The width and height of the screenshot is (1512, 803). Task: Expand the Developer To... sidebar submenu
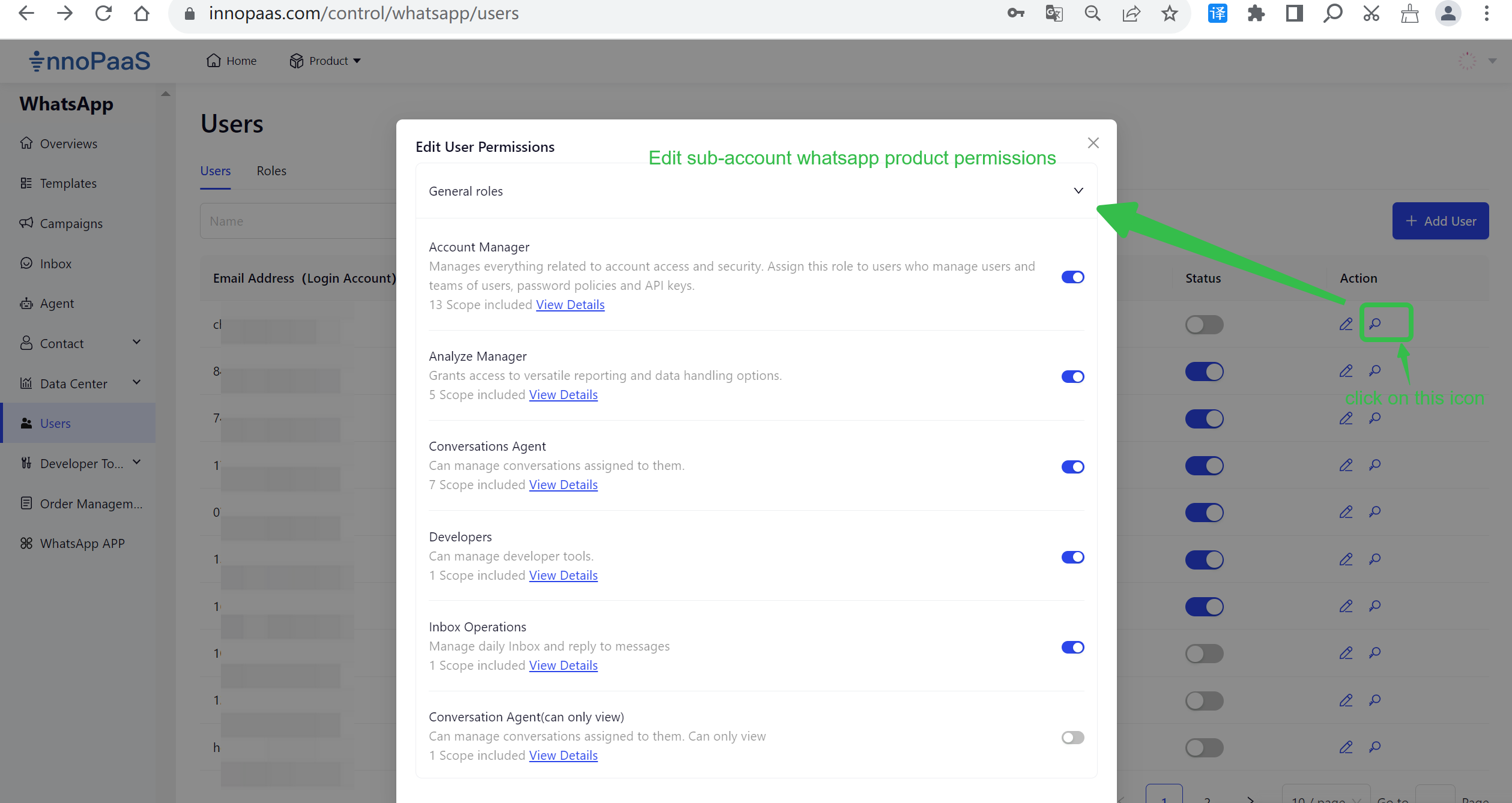click(137, 462)
